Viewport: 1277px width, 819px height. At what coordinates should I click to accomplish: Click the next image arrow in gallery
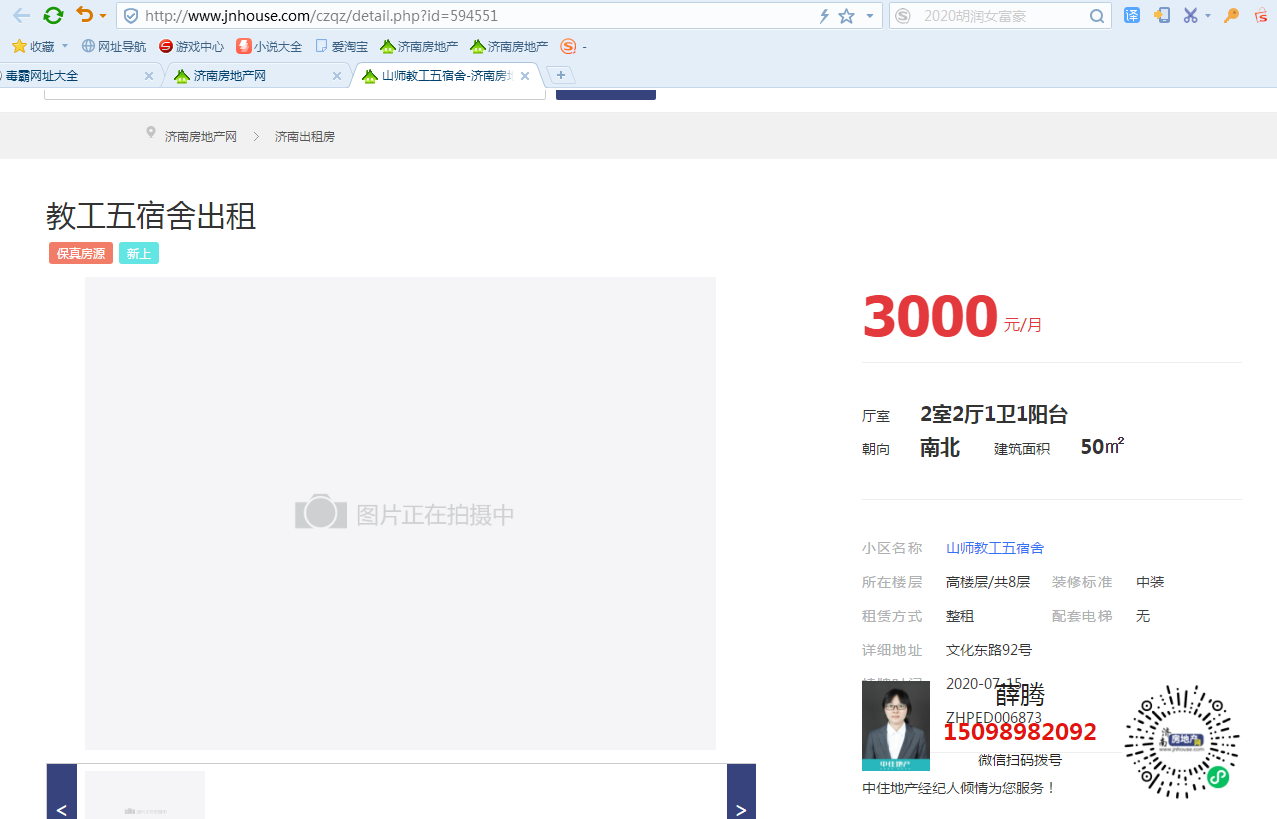[741, 808]
